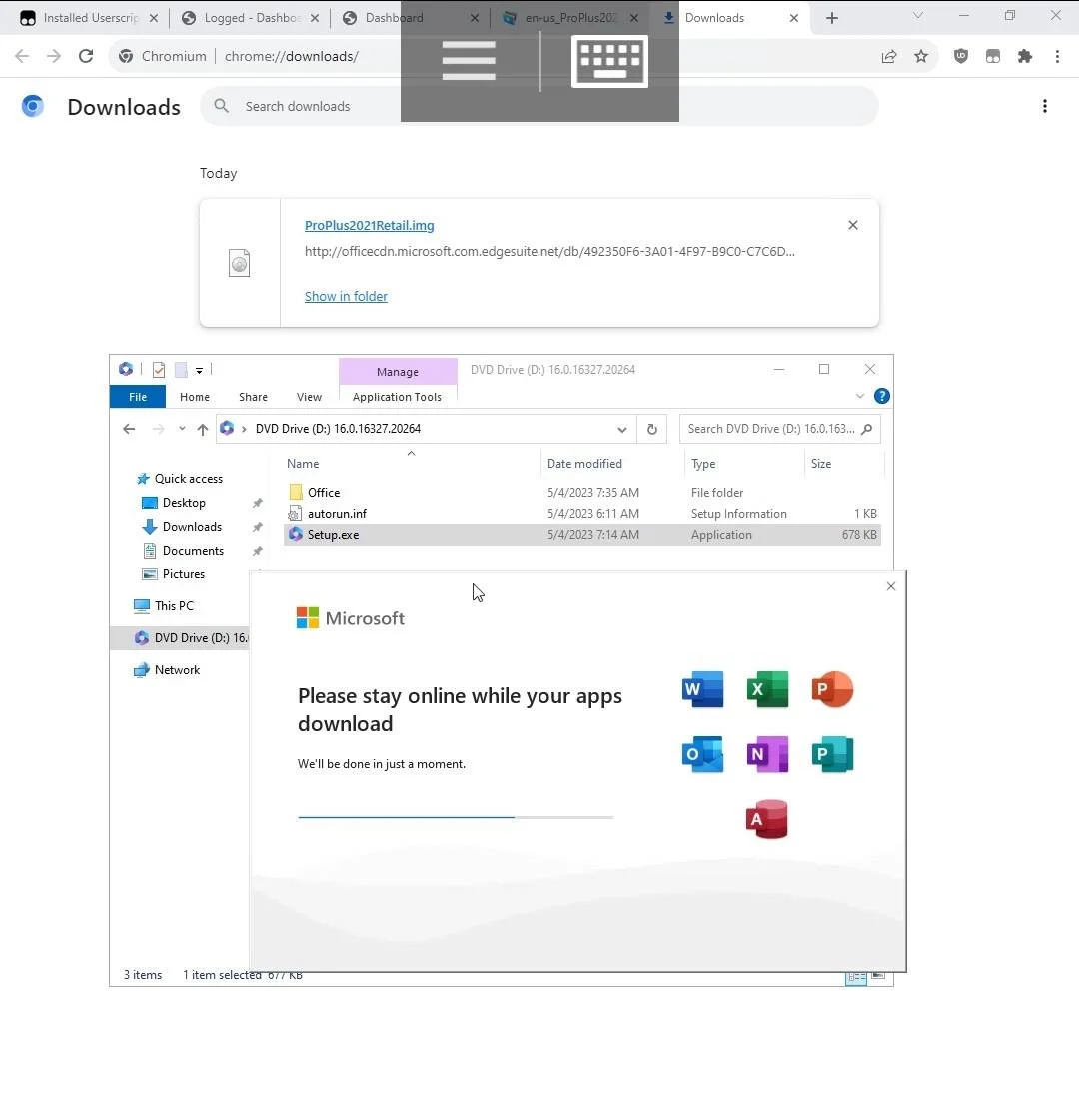Image resolution: width=1079 pixels, height=1120 pixels.
Task: Click Show in folder link
Action: [x=346, y=296]
